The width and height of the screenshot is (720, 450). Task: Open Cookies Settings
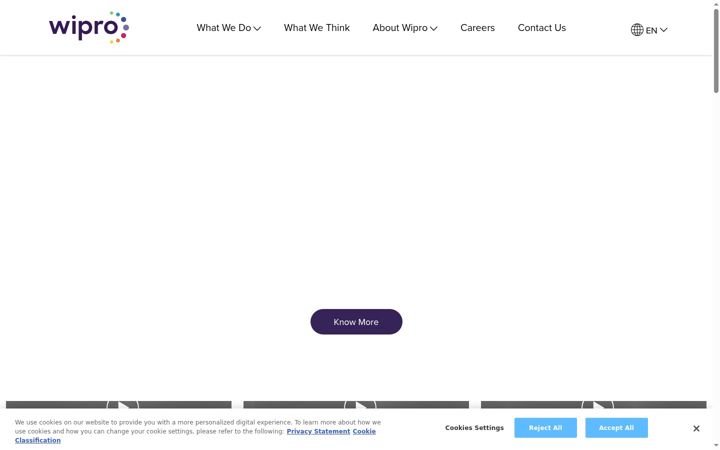[x=474, y=428]
